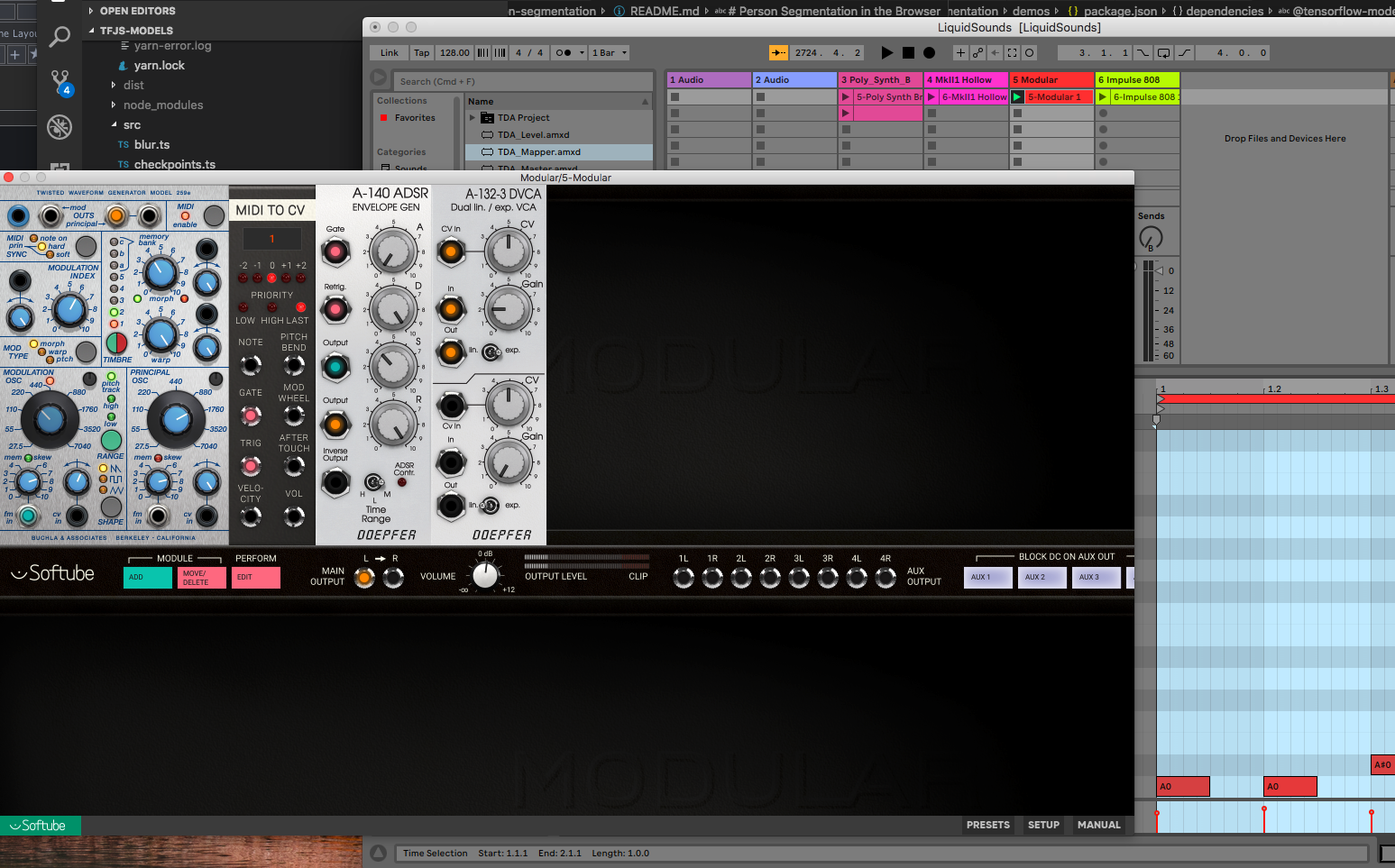
Task: Click the browser Search field
Action: pyautogui.click(x=523, y=82)
